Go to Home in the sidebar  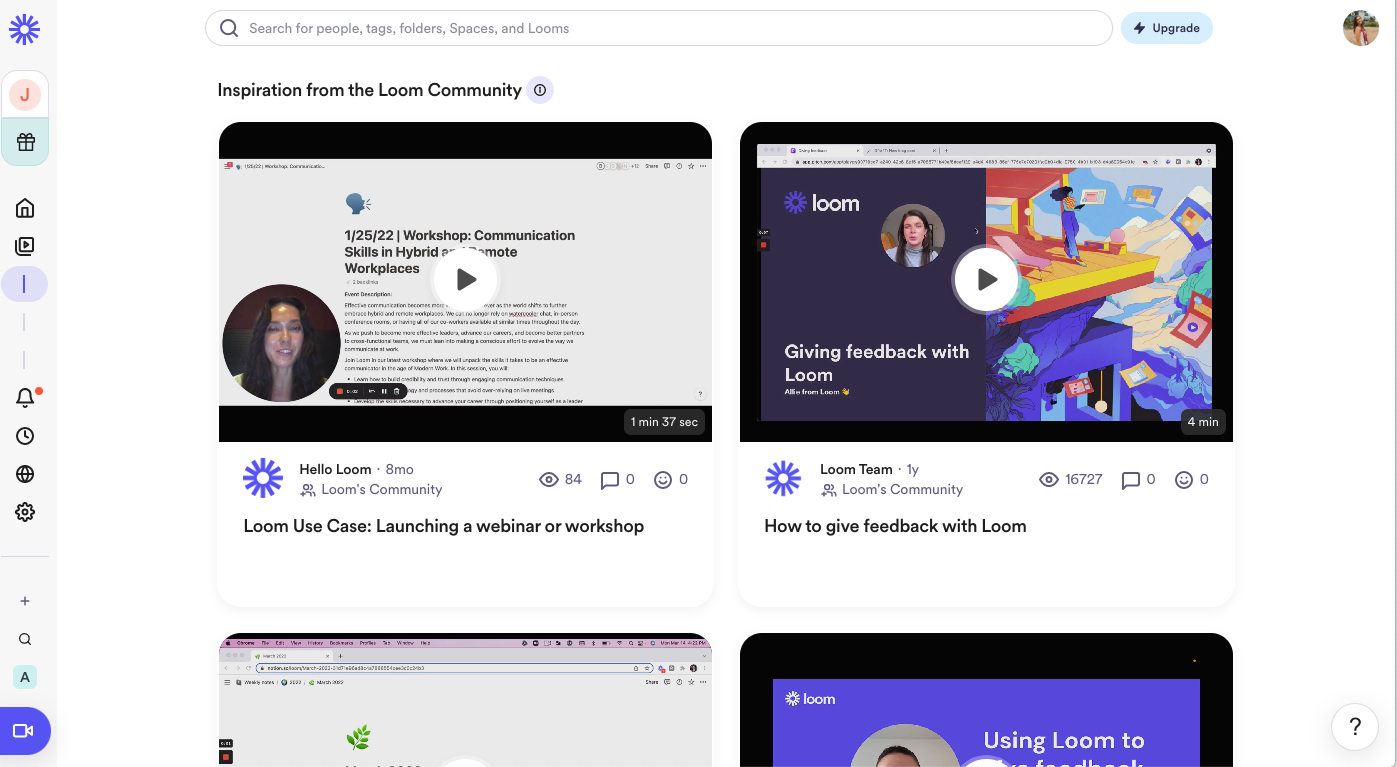[25, 208]
